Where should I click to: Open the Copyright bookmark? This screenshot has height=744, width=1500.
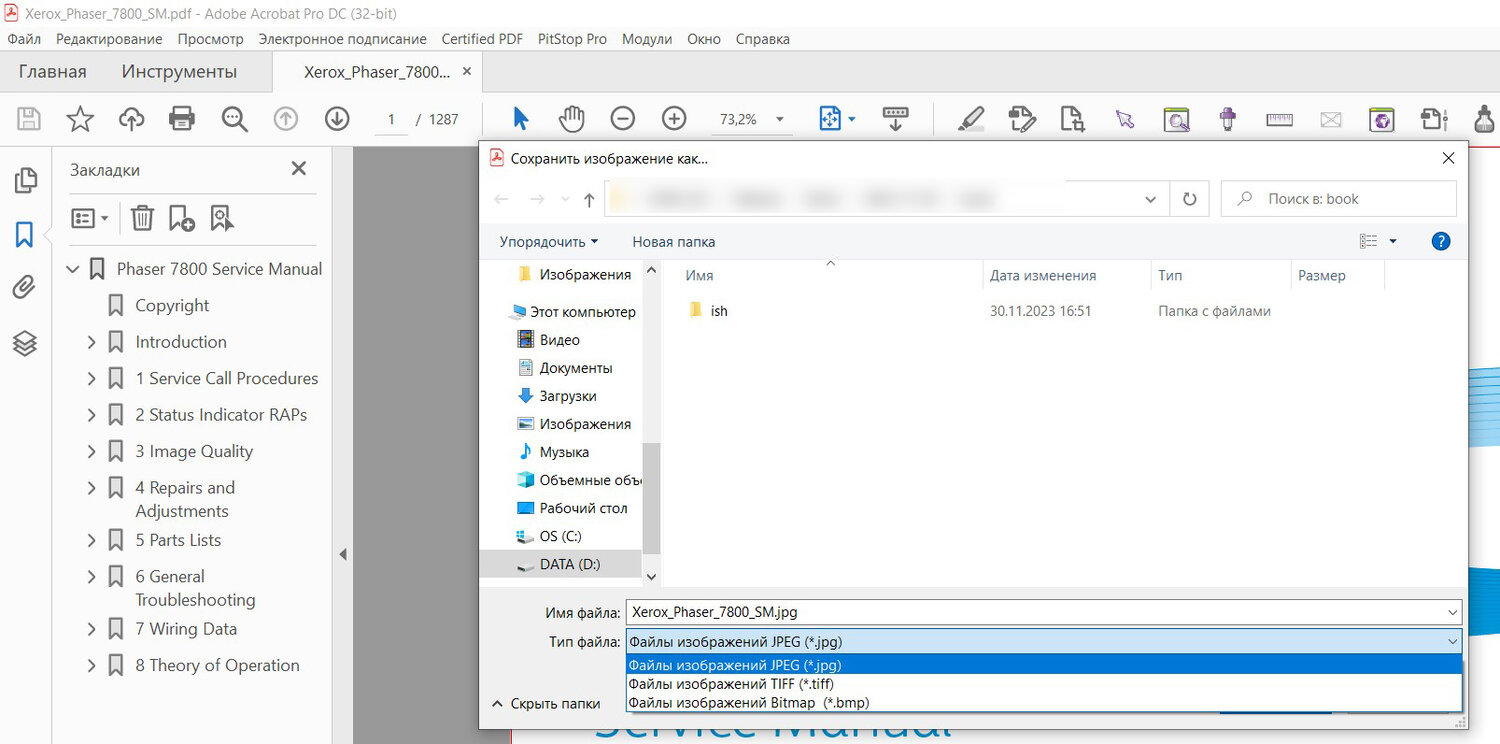[172, 306]
